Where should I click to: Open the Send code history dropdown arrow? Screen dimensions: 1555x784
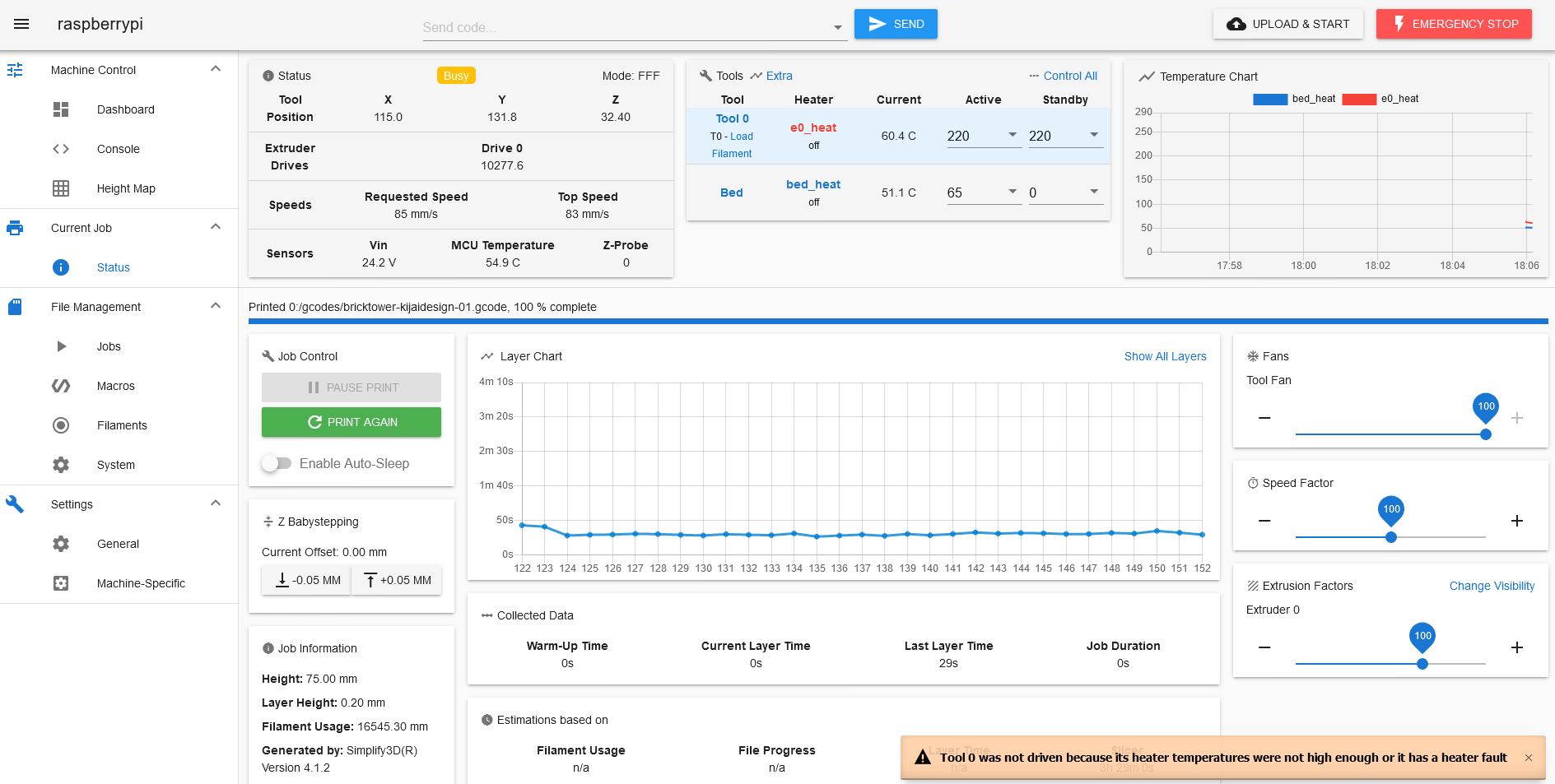[x=838, y=27]
